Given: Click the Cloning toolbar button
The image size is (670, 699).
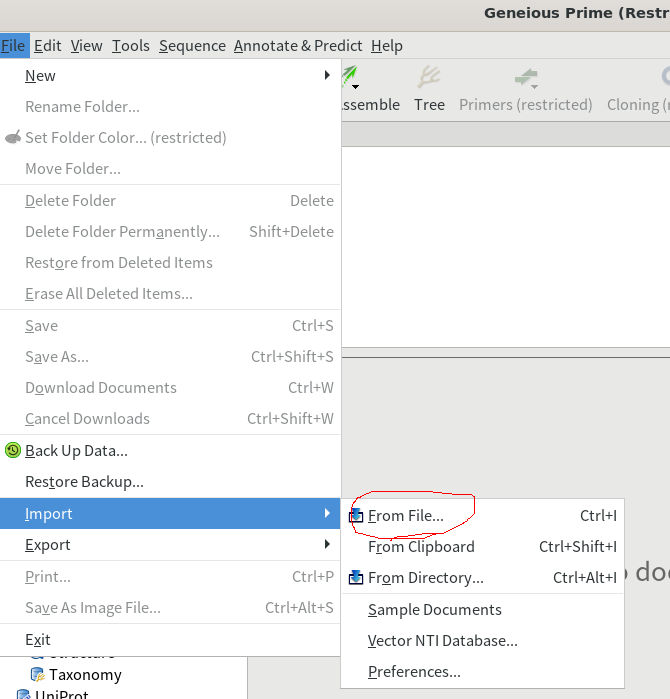Looking at the screenshot, I should click(638, 88).
